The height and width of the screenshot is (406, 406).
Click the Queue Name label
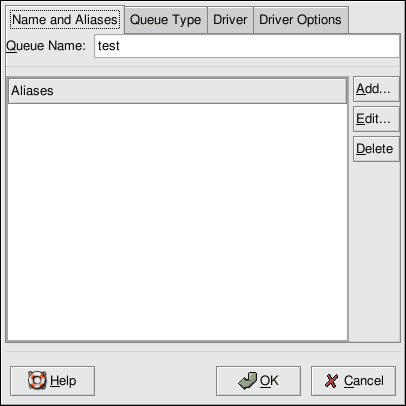[x=46, y=46]
